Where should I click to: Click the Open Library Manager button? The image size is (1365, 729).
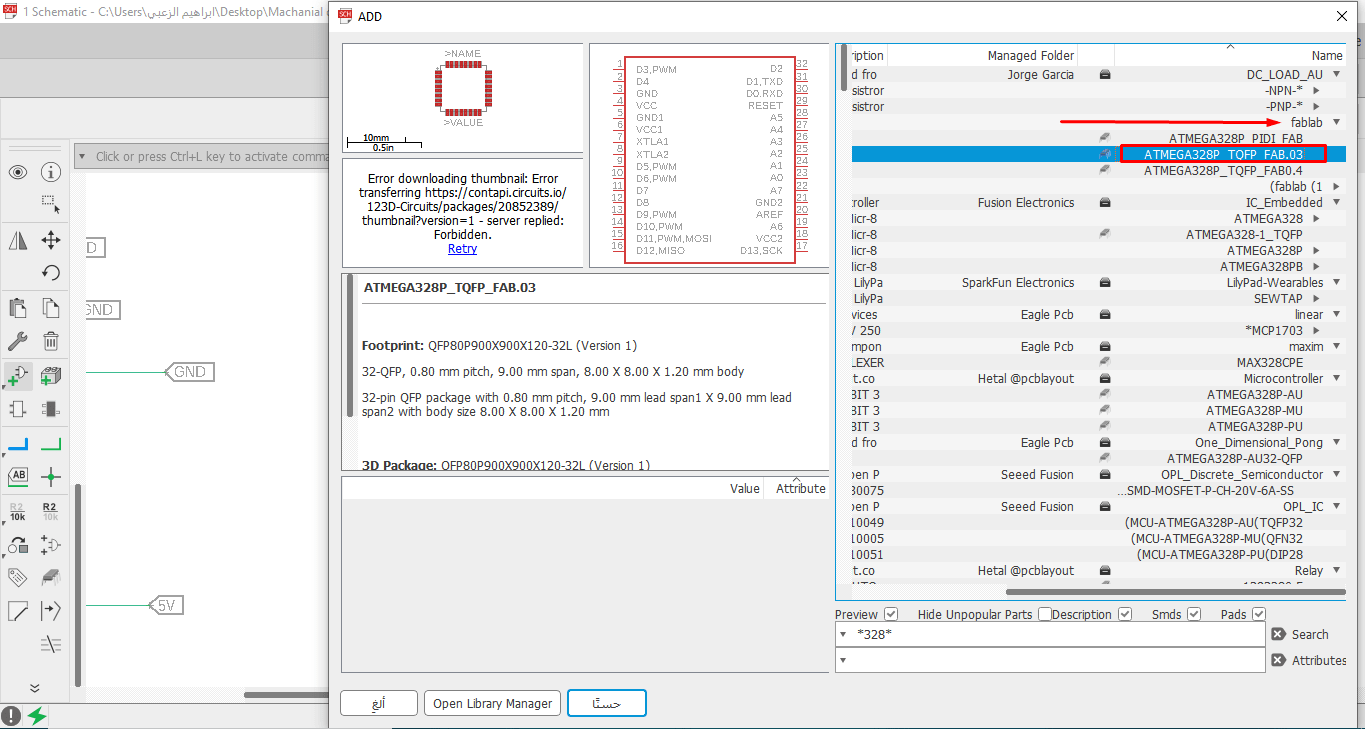[x=492, y=703]
